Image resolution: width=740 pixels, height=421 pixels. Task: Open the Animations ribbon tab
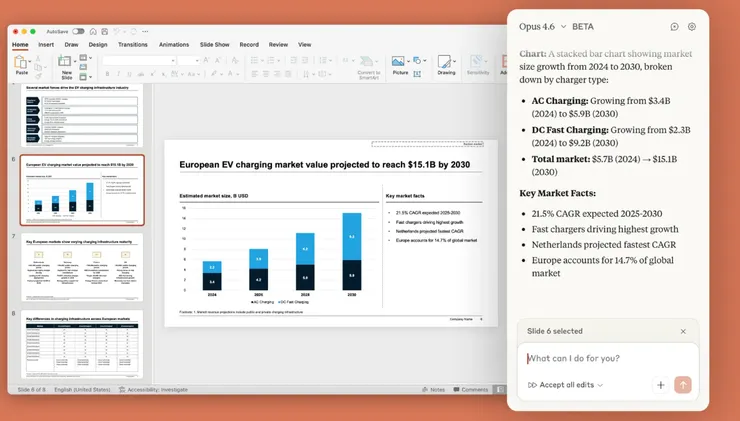click(x=174, y=44)
